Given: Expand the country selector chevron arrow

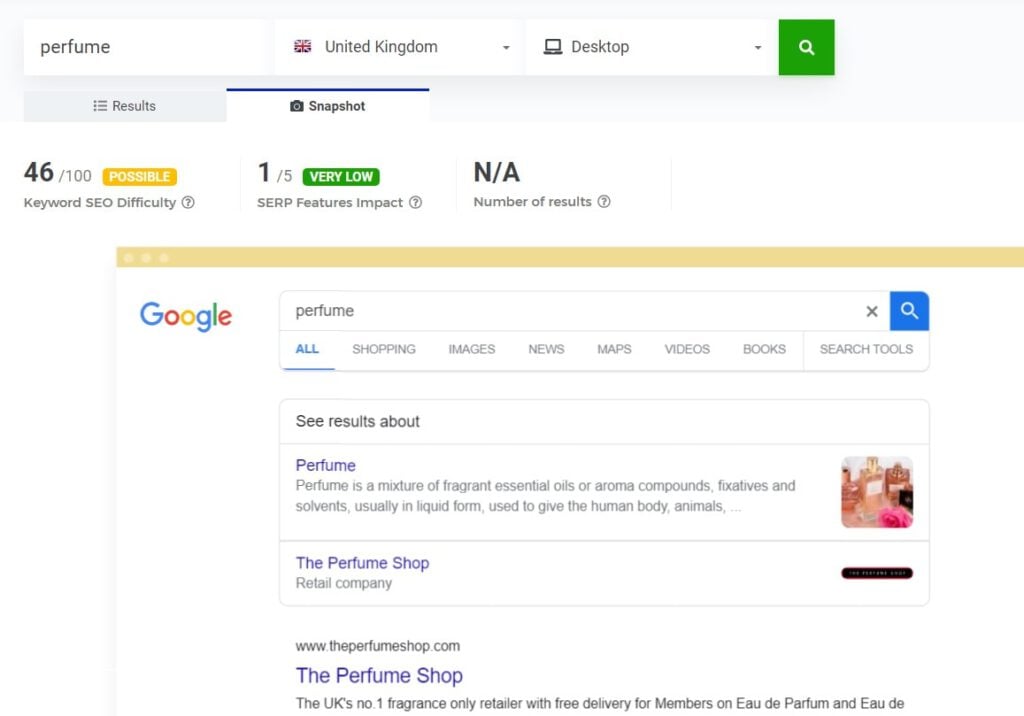Looking at the screenshot, I should 507,47.
